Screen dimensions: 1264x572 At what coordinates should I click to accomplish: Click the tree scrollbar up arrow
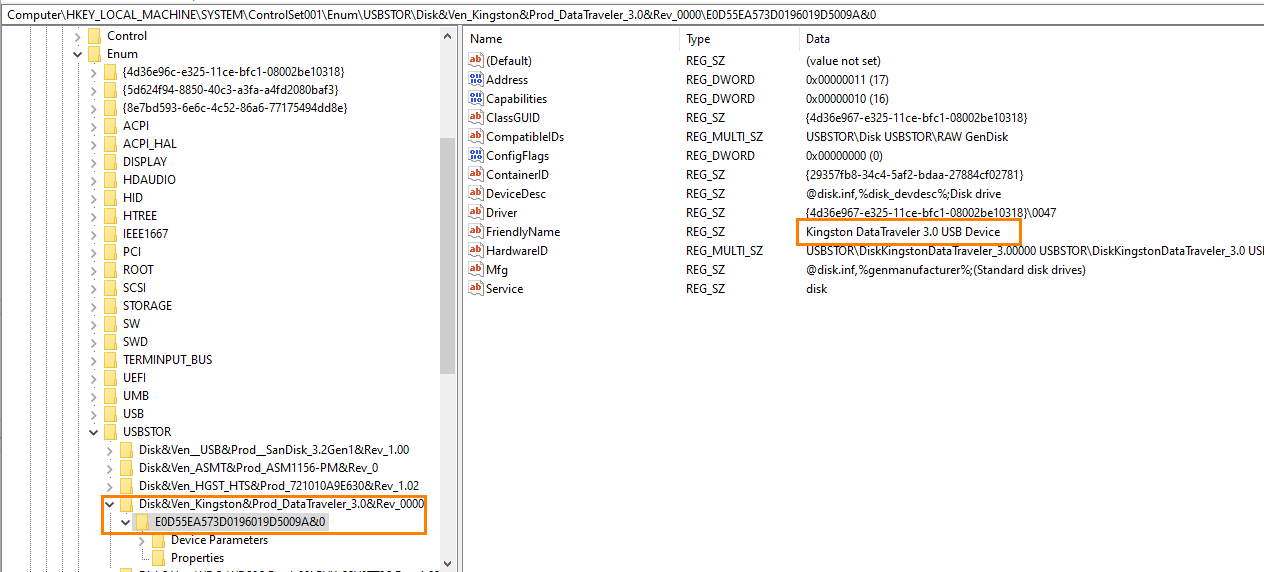click(x=448, y=36)
